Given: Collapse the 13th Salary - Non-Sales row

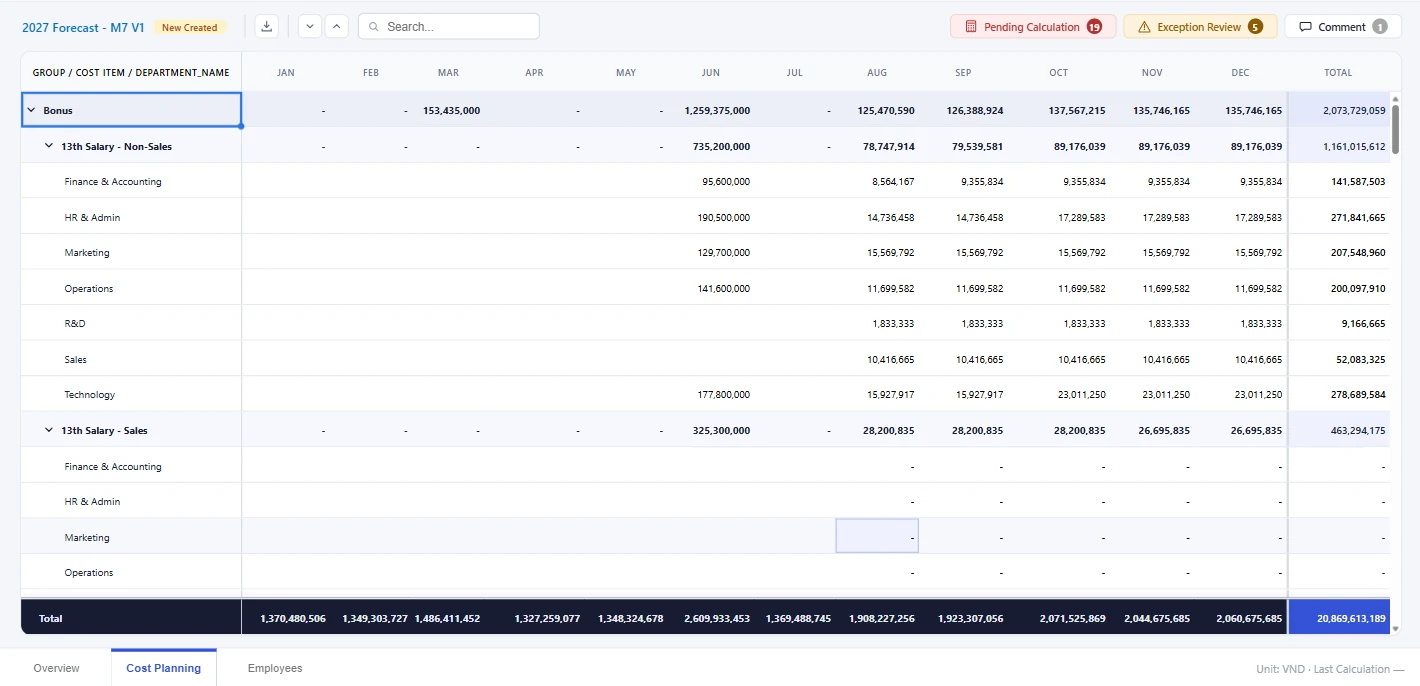Looking at the screenshot, I should (49, 146).
